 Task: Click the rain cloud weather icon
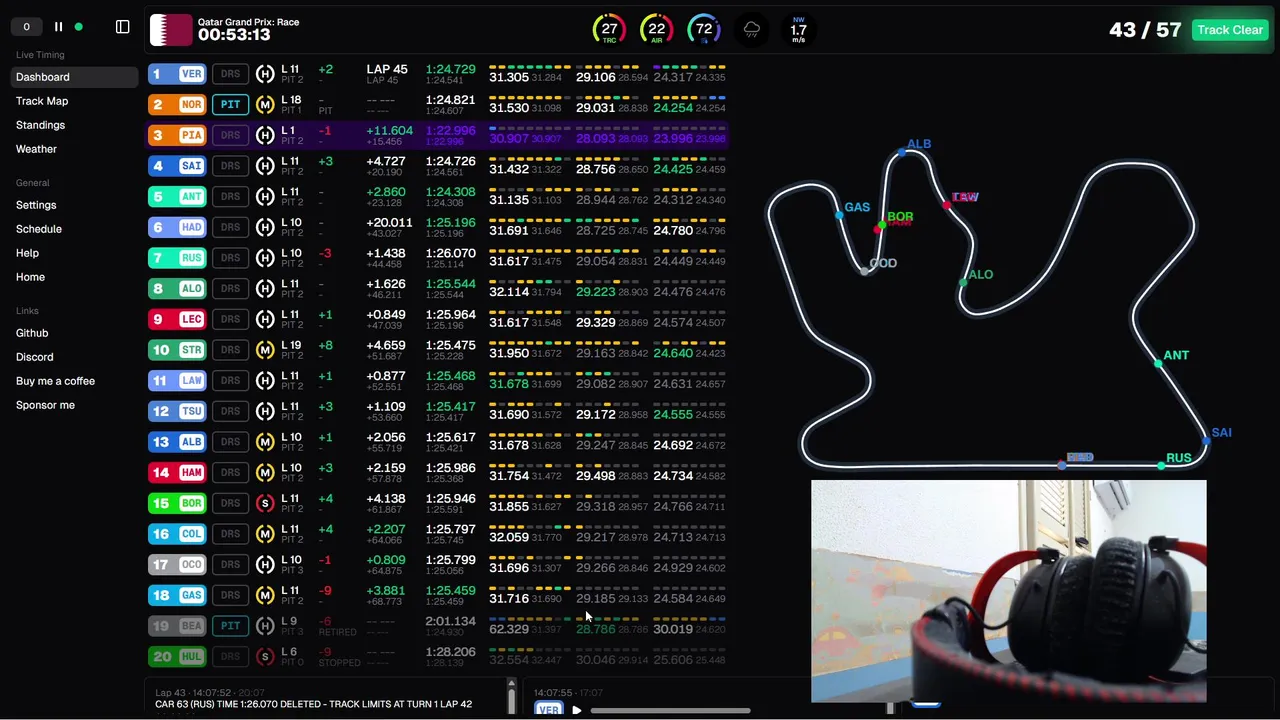point(752,30)
